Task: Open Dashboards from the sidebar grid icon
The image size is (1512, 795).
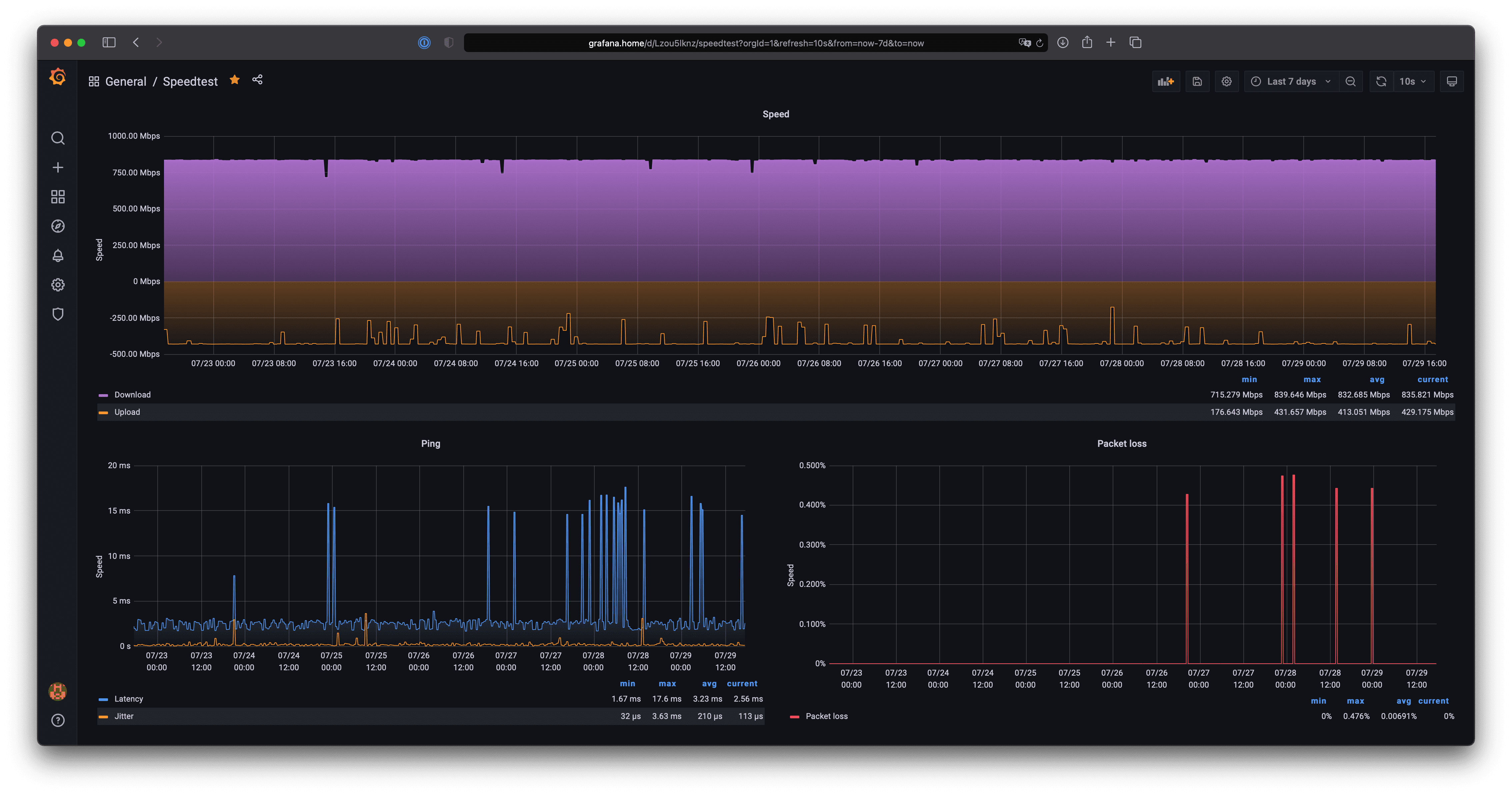Action: [x=58, y=197]
